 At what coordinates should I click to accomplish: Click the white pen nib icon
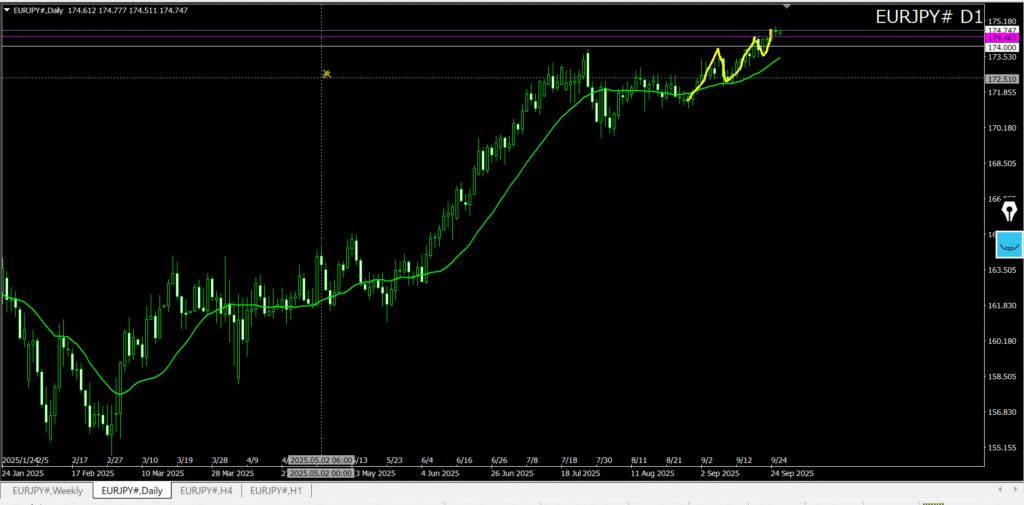tap(1009, 211)
